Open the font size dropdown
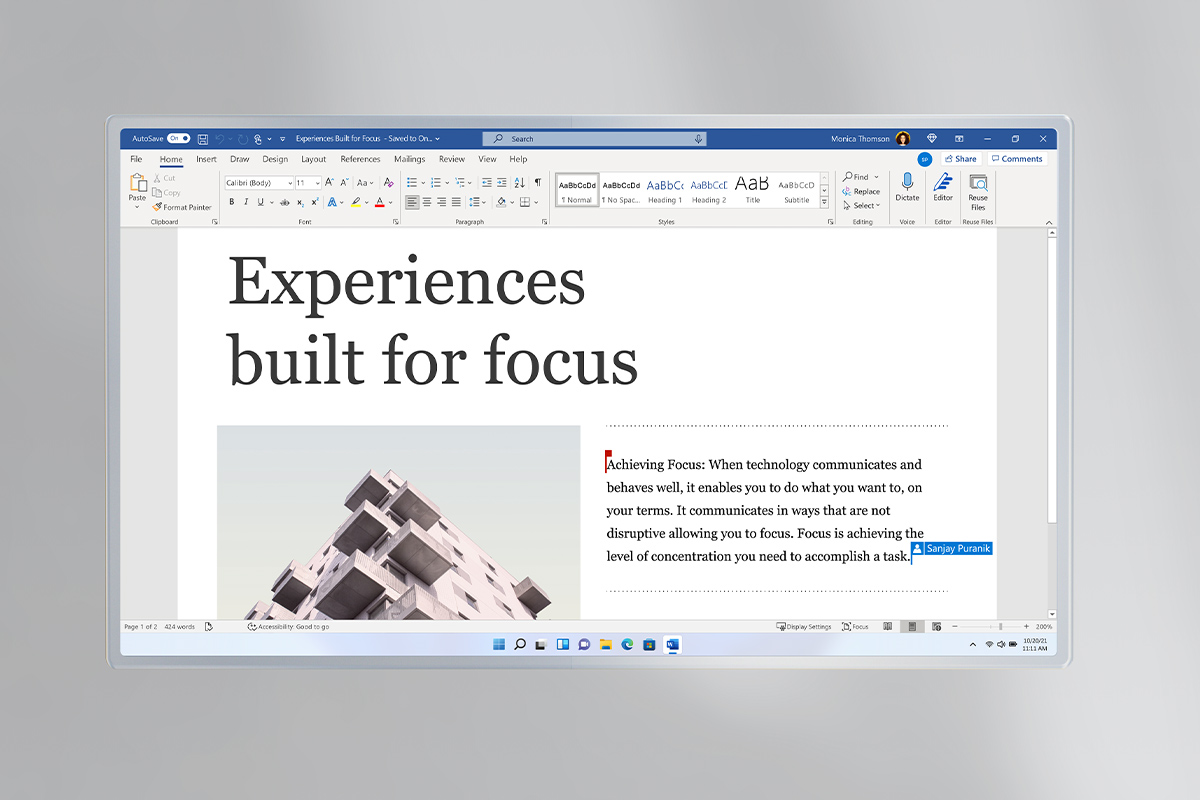 (x=308, y=183)
